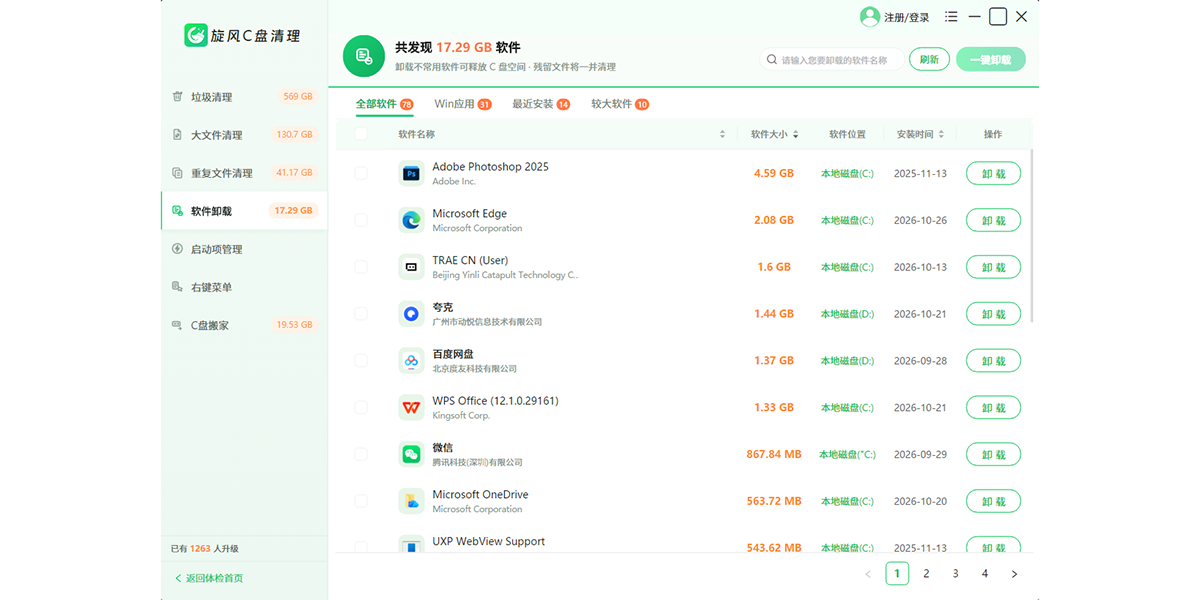Click the vertical scrollbar of the software list
Image resolution: width=1200 pixels, height=600 pixels.
pyautogui.click(x=1031, y=236)
